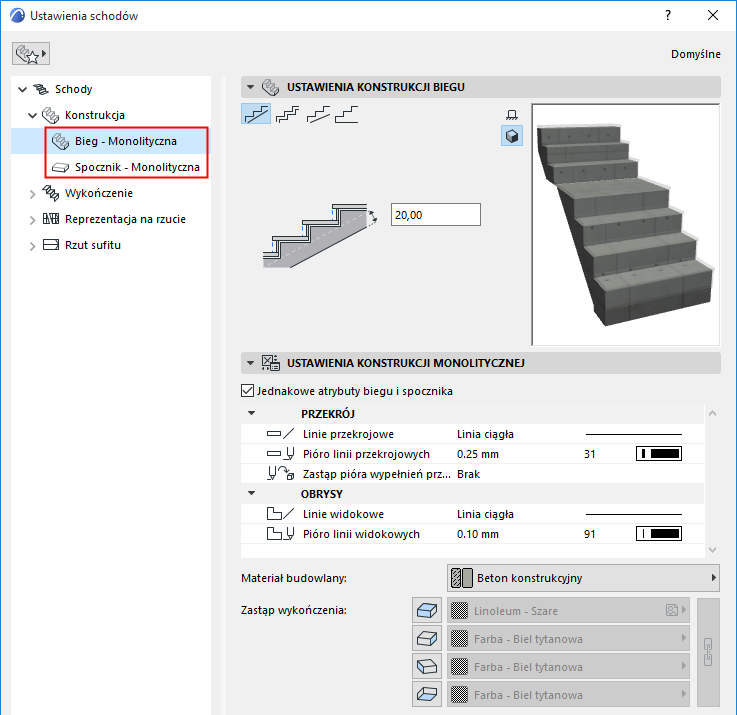Screen dimensions: 737x715
Task: Click the stair thickness diagram illustration
Action: [x=320, y=236]
